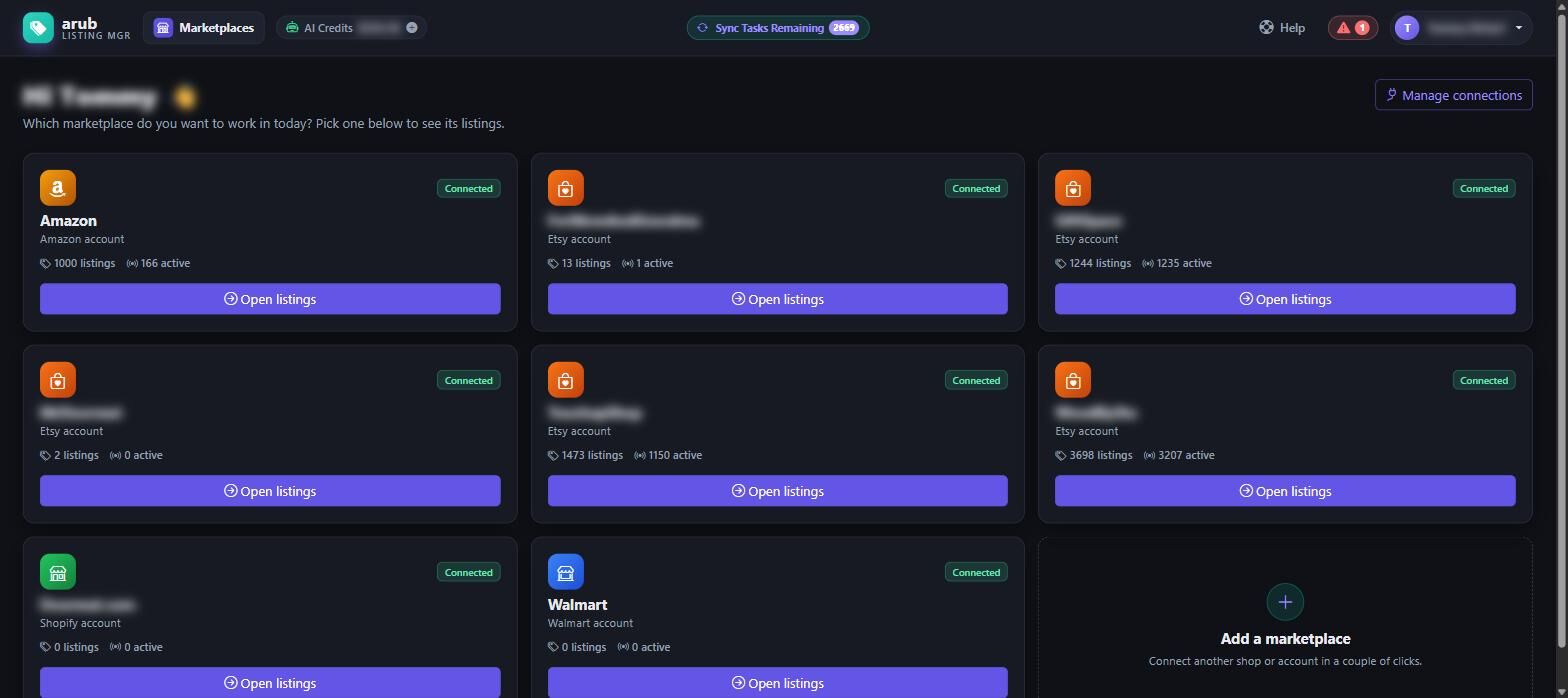Open listings for the Shopify account

pyautogui.click(x=270, y=682)
